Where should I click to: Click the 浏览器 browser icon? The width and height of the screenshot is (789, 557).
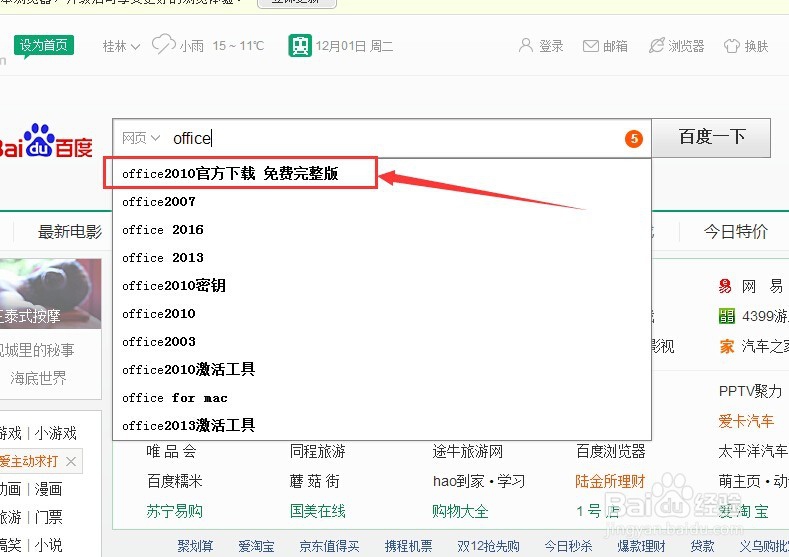[x=657, y=46]
